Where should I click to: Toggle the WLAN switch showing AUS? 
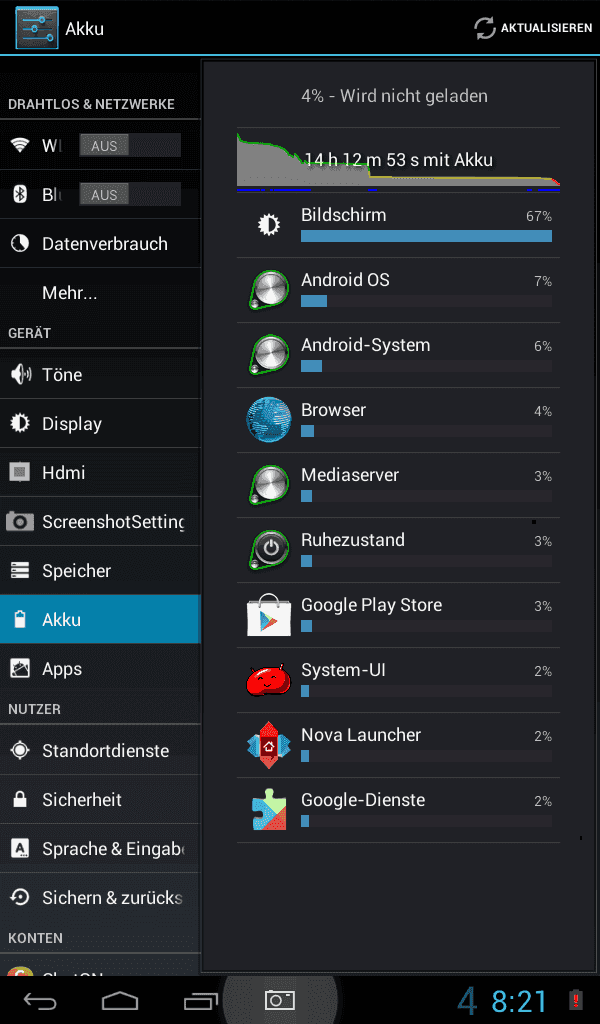(x=130, y=146)
